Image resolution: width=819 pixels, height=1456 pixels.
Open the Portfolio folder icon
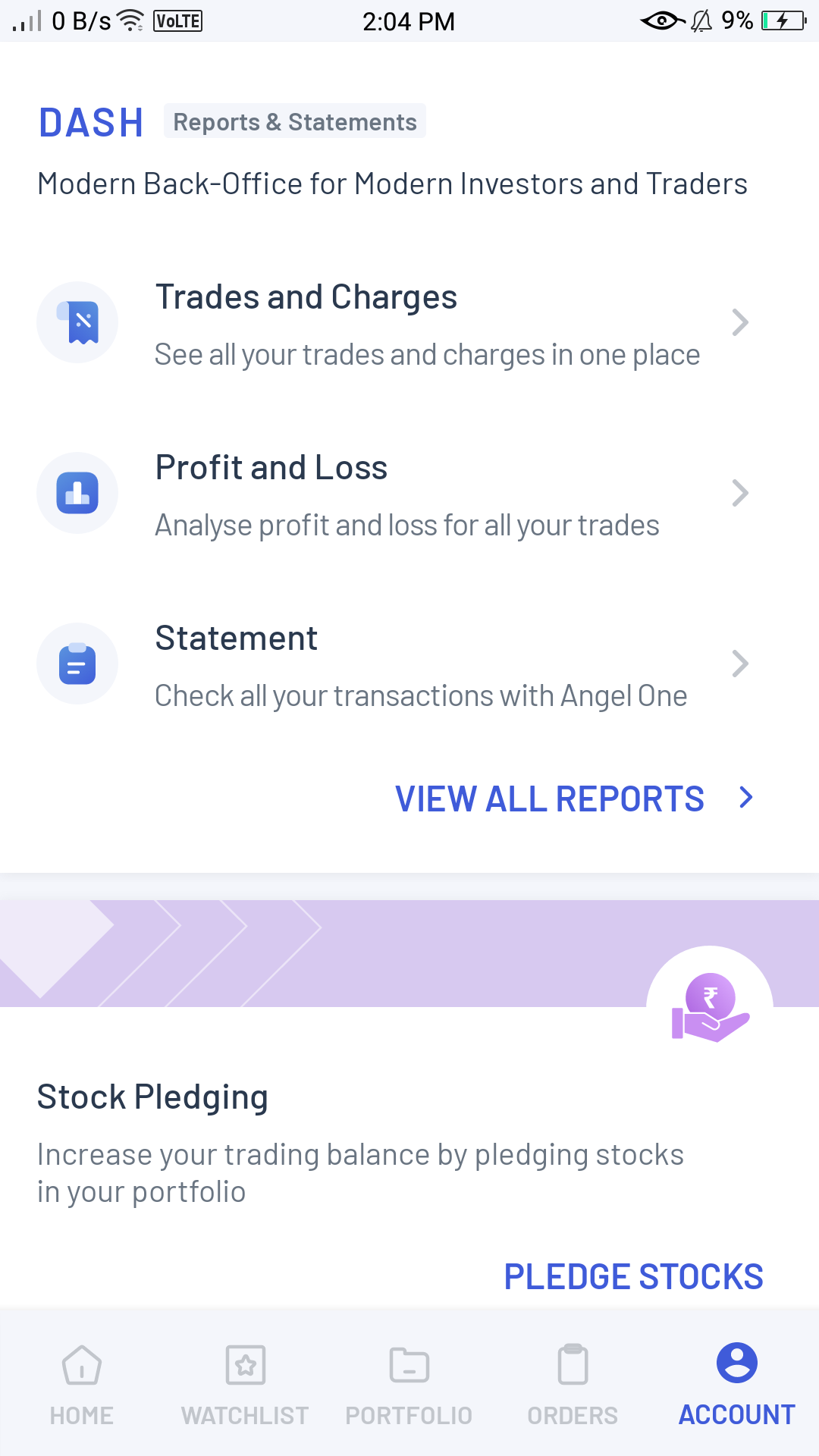[x=409, y=1365]
